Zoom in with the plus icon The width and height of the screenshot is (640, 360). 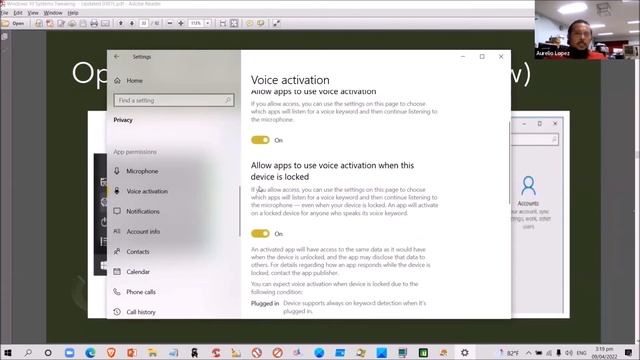point(181,24)
